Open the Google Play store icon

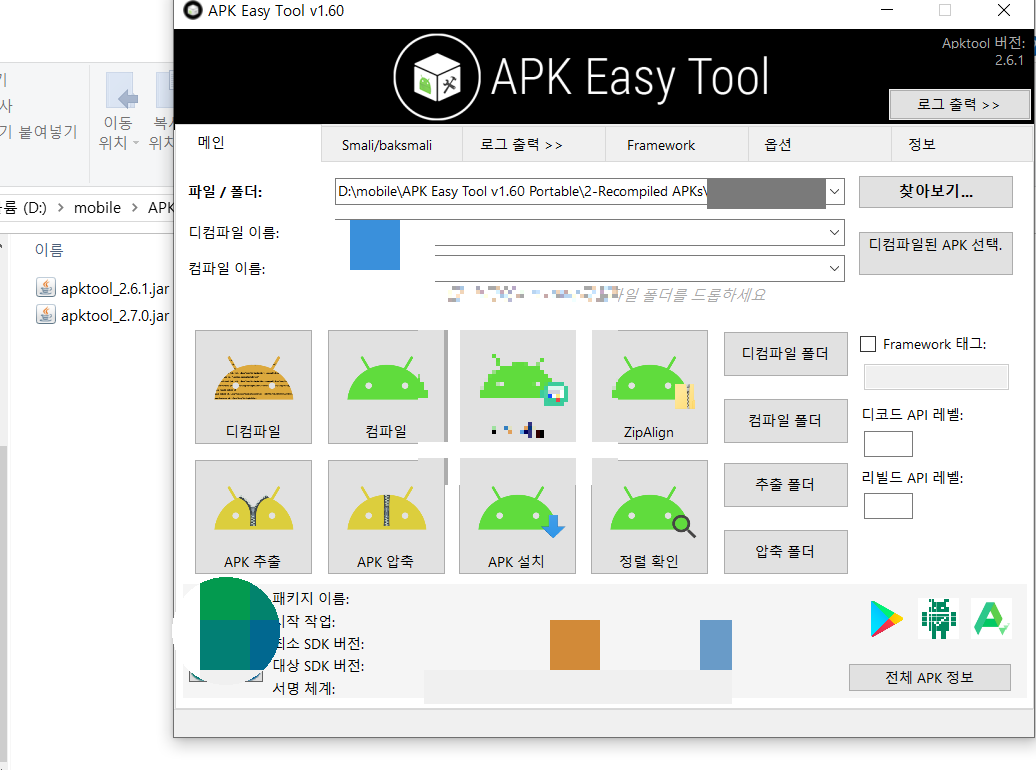pos(886,619)
